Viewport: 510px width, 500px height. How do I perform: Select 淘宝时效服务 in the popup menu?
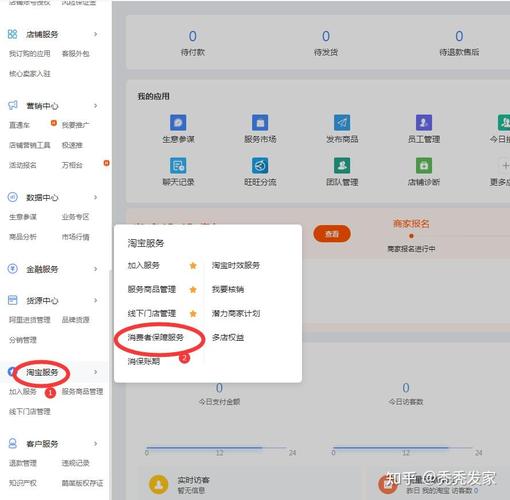click(x=236, y=265)
